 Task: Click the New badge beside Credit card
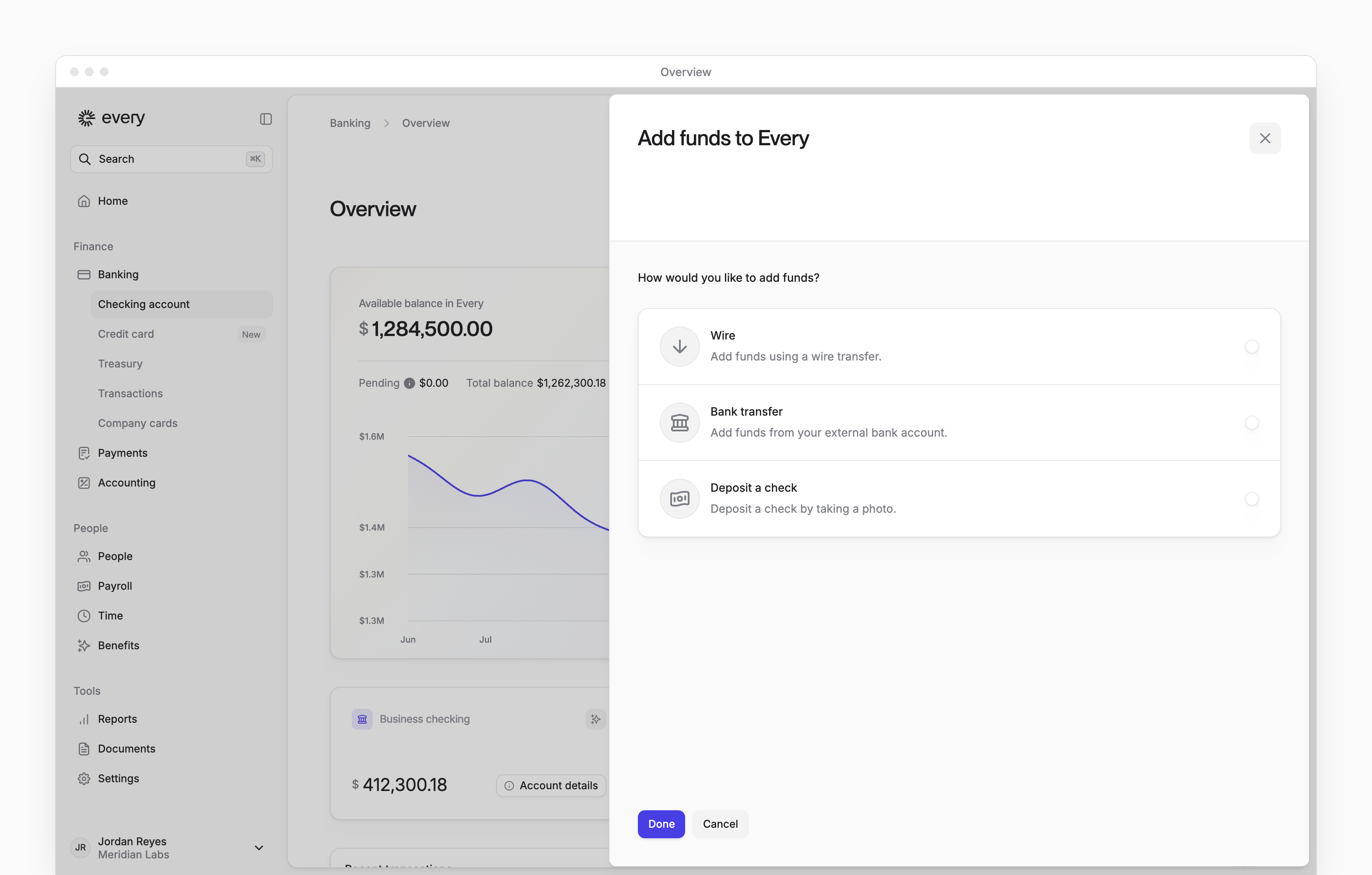[251, 334]
